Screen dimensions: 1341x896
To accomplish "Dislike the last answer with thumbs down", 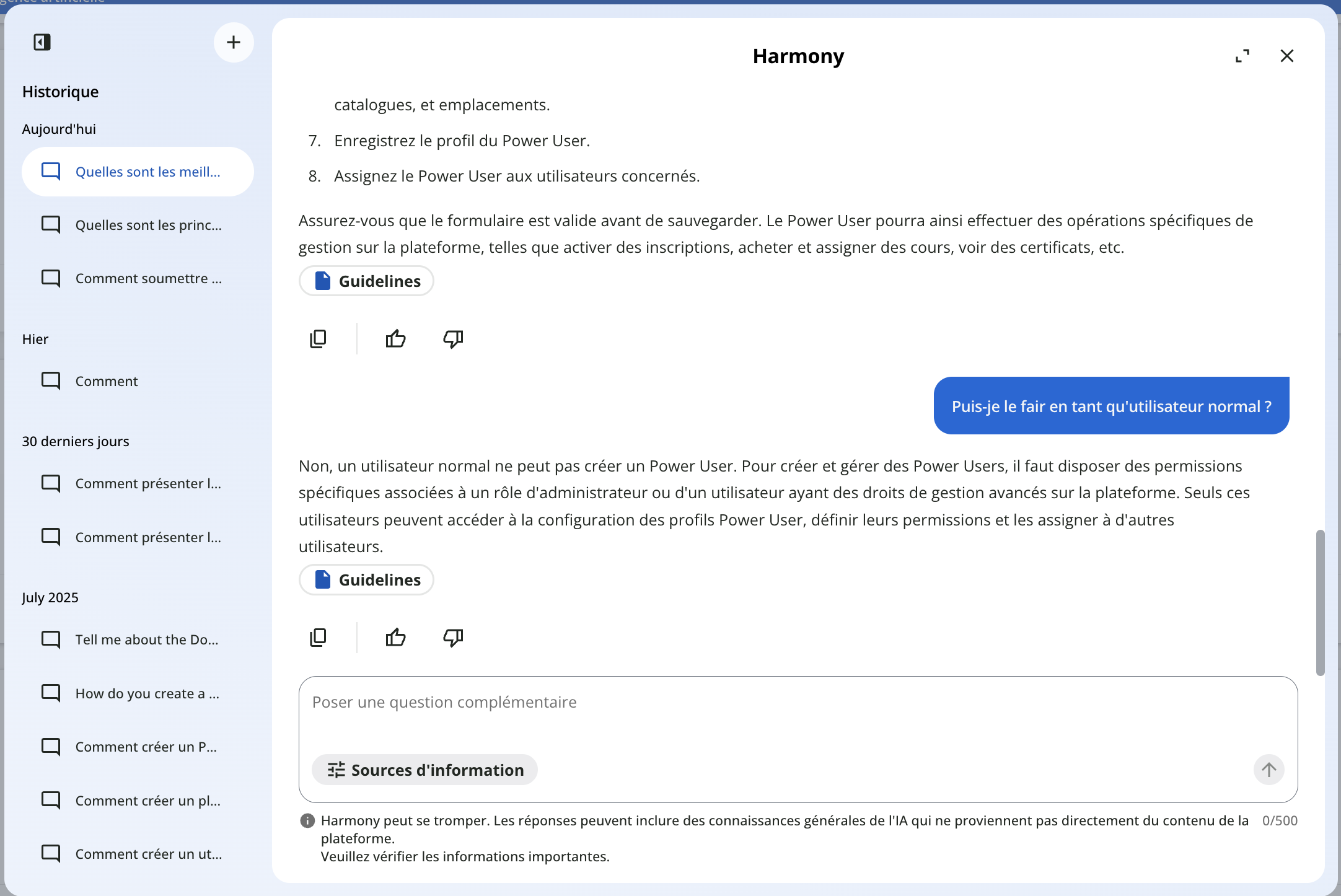I will pos(453,638).
